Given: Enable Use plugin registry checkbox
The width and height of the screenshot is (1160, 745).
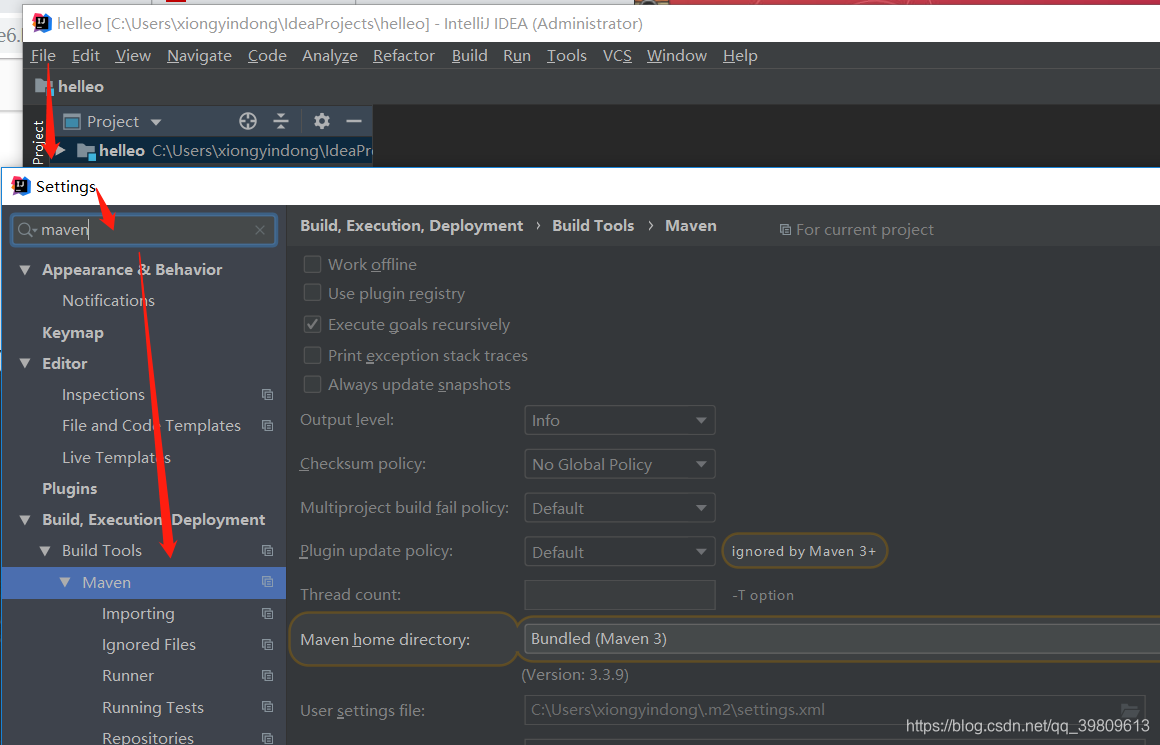Looking at the screenshot, I should pos(312,293).
